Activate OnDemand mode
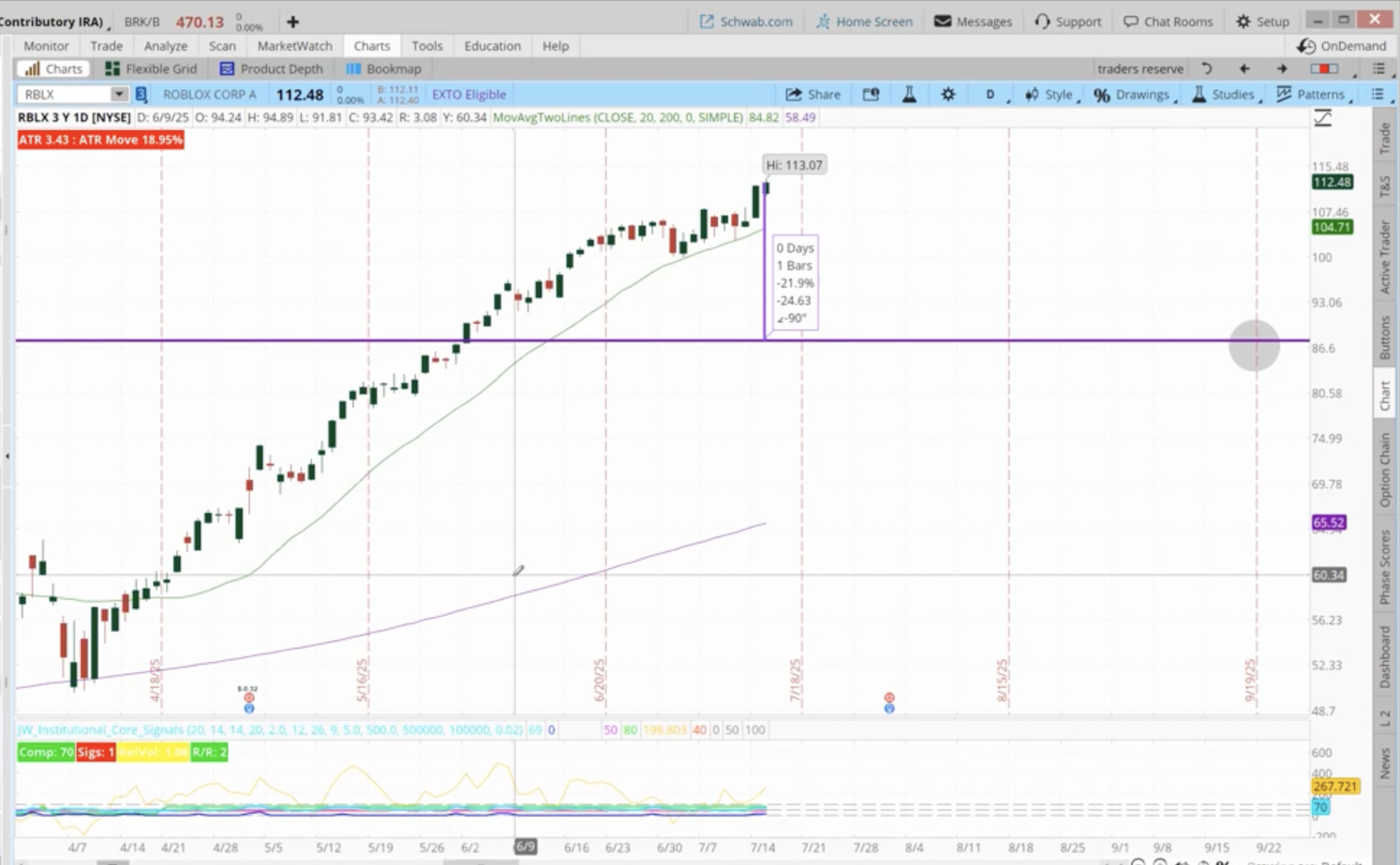The width and height of the screenshot is (1400, 865). (1342, 46)
